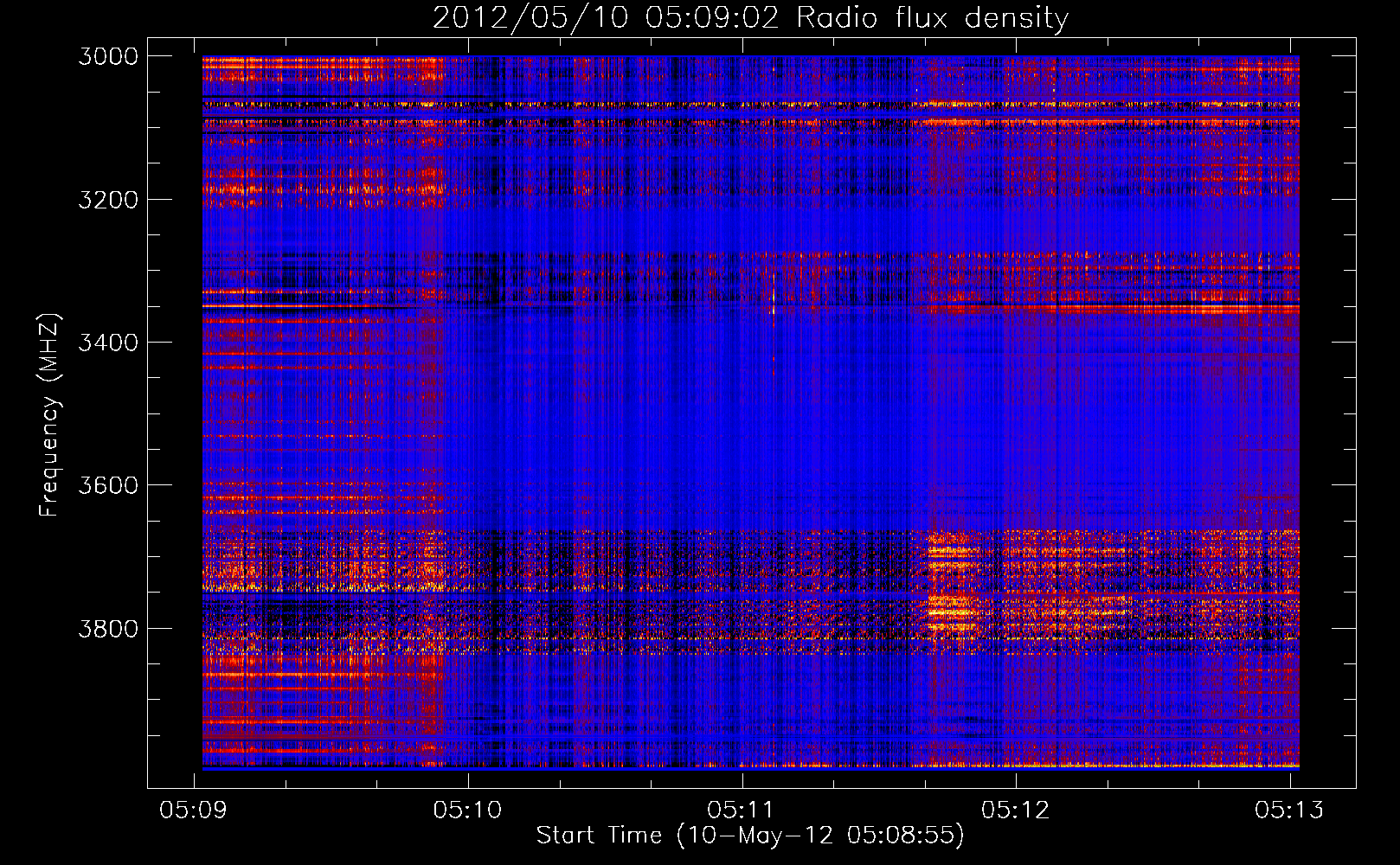The height and width of the screenshot is (865, 1400).
Task: Click the 3200 frequency axis label
Action: (108, 200)
